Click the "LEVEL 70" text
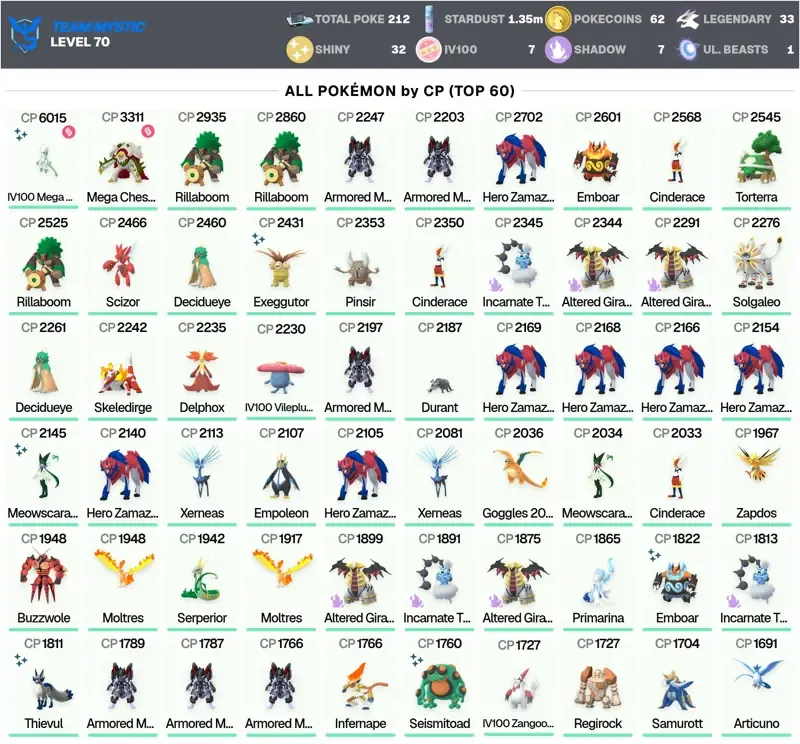 (x=80, y=42)
